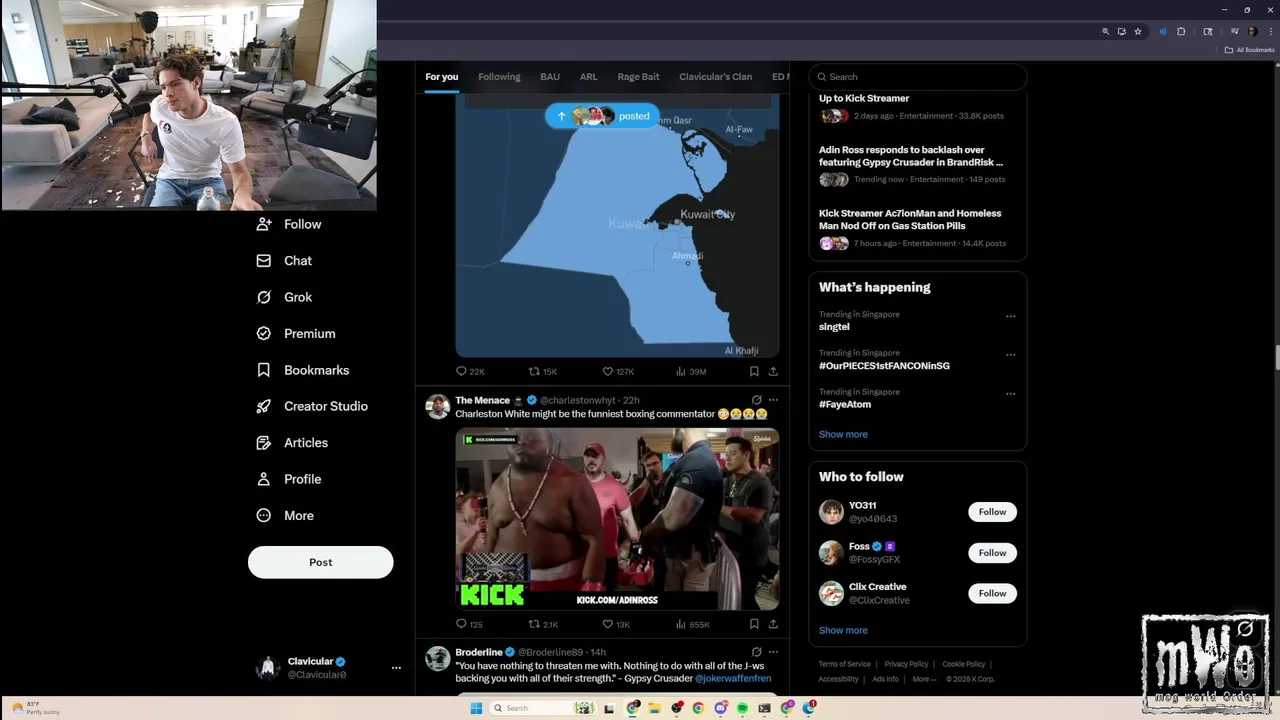Viewport: 1280px width, 720px height.
Task: Click the Windows Start button
Action: coord(476,708)
